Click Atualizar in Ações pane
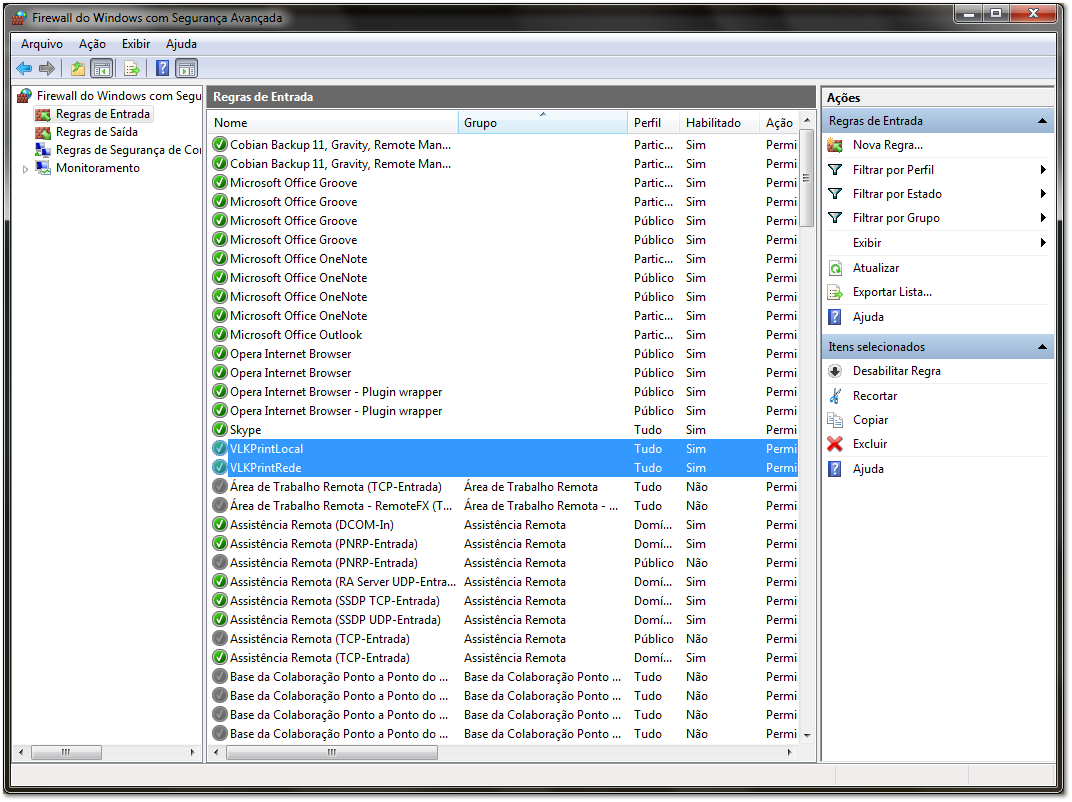 pos(876,268)
